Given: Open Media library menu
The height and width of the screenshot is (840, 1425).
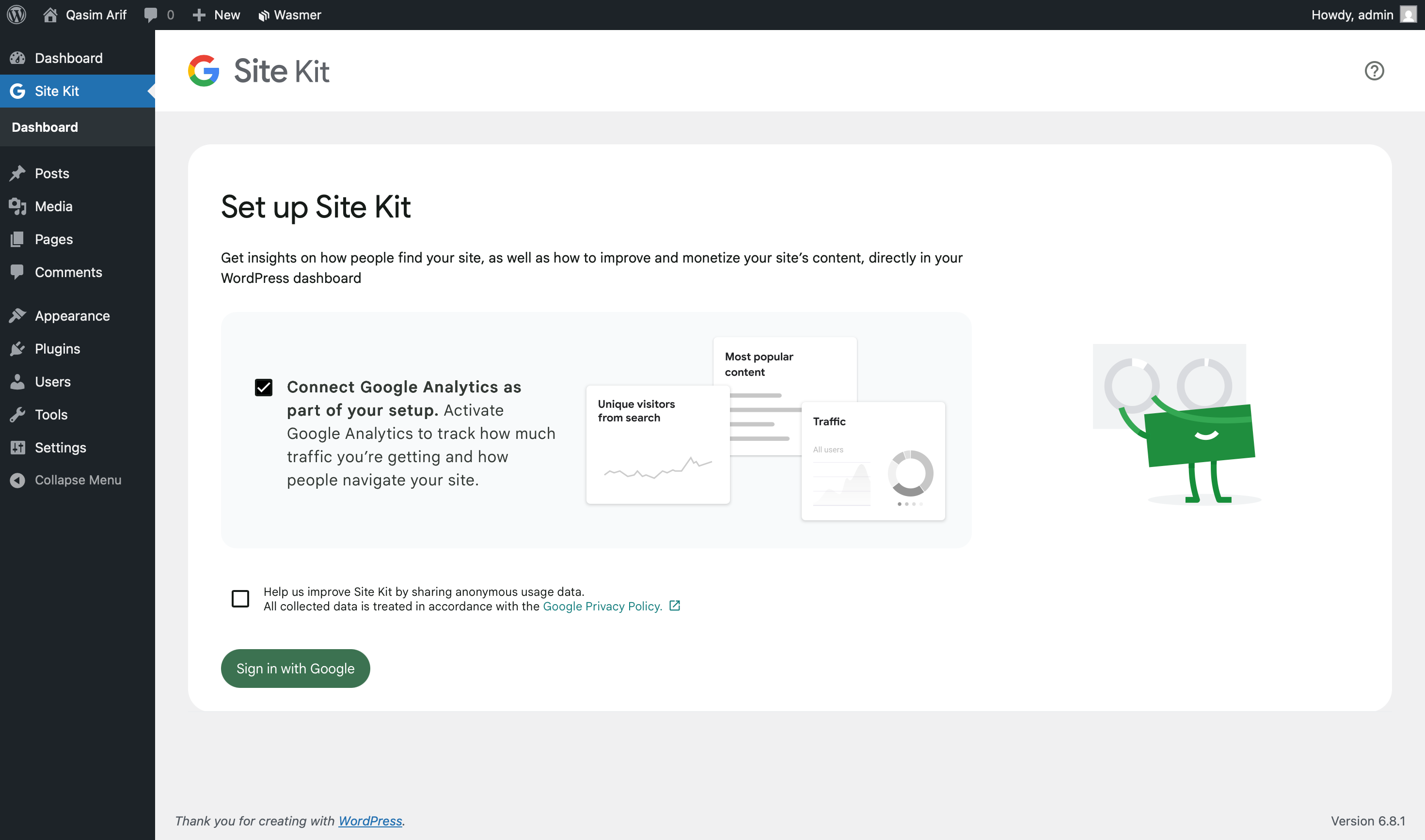Looking at the screenshot, I should tap(78, 206).
